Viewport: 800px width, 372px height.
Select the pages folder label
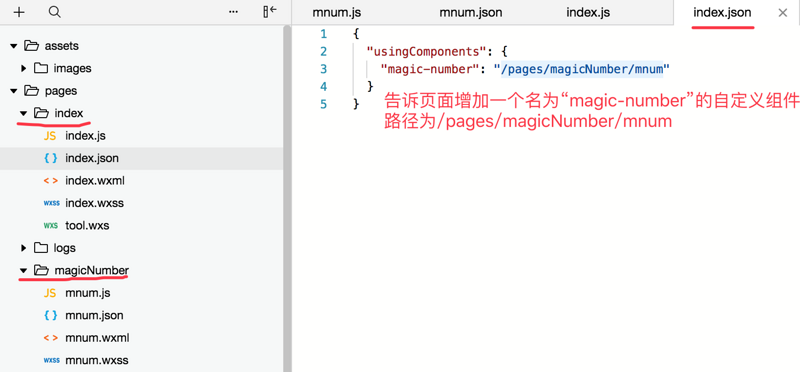coord(61,91)
